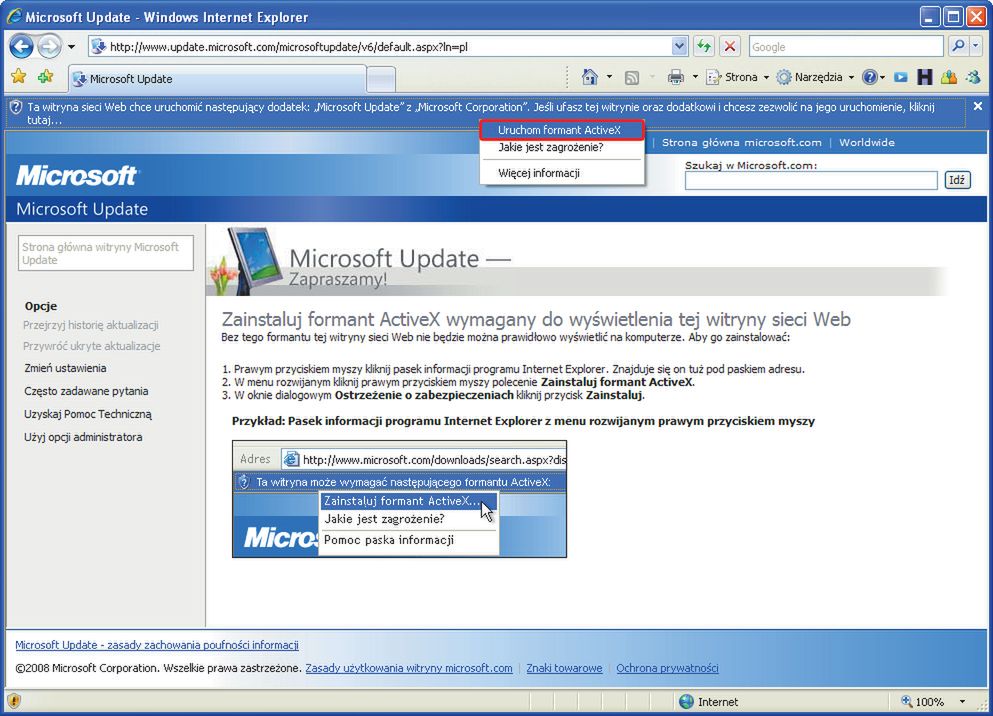Open the Favorites Center star
The width and height of the screenshot is (993, 716).
pos(19,77)
